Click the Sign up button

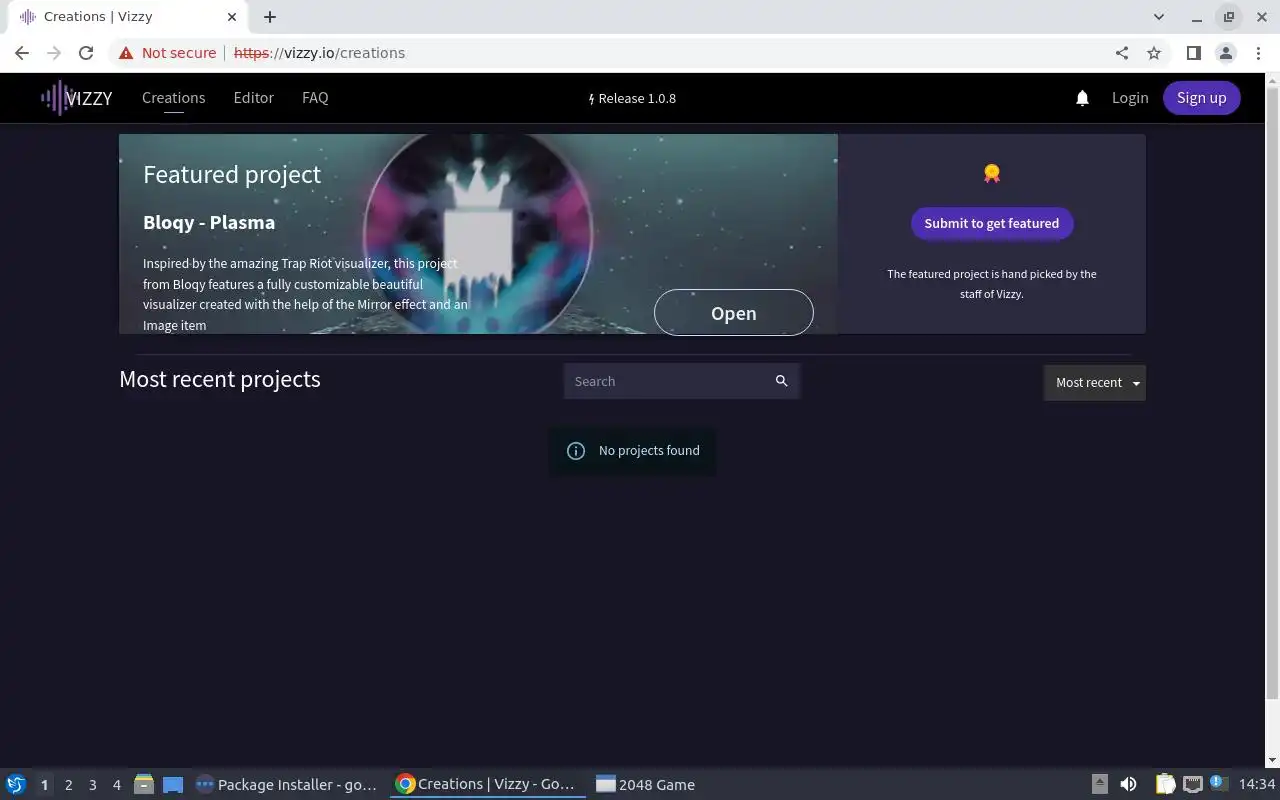click(x=1201, y=98)
